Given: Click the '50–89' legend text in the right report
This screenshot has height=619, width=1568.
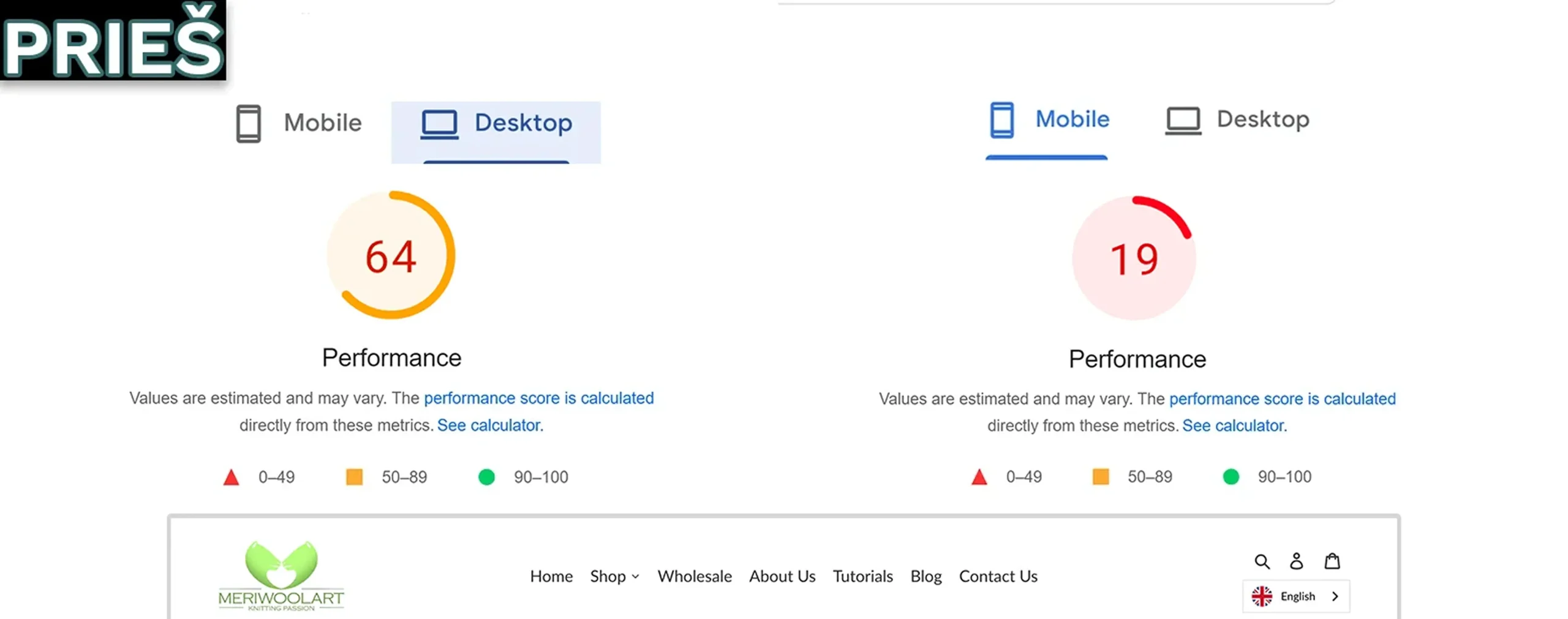Looking at the screenshot, I should (1150, 477).
